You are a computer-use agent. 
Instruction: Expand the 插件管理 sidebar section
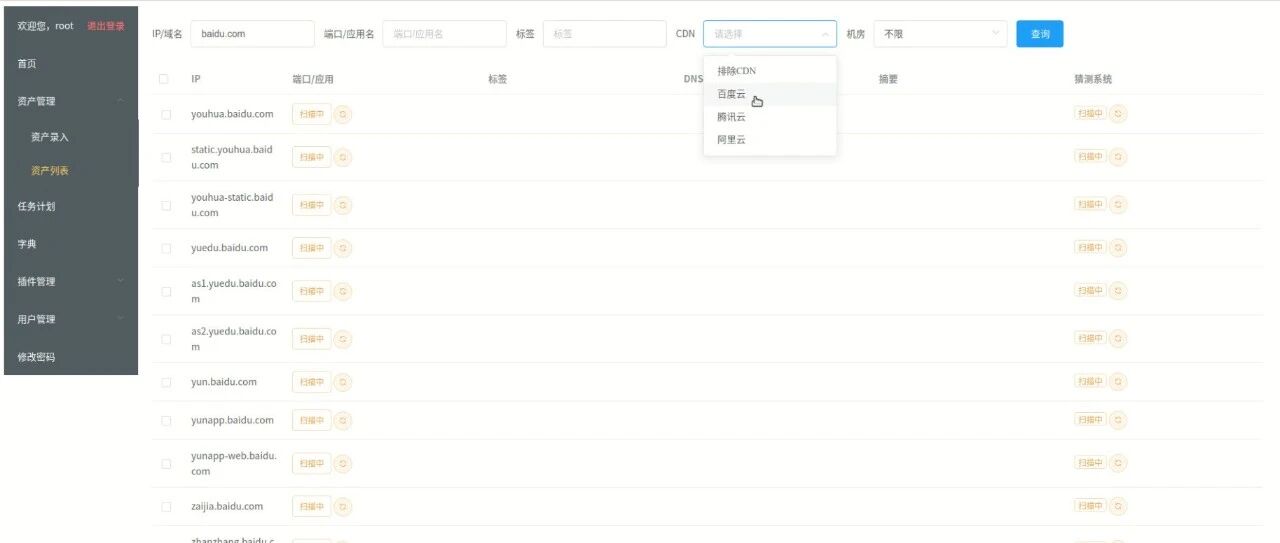click(x=70, y=281)
